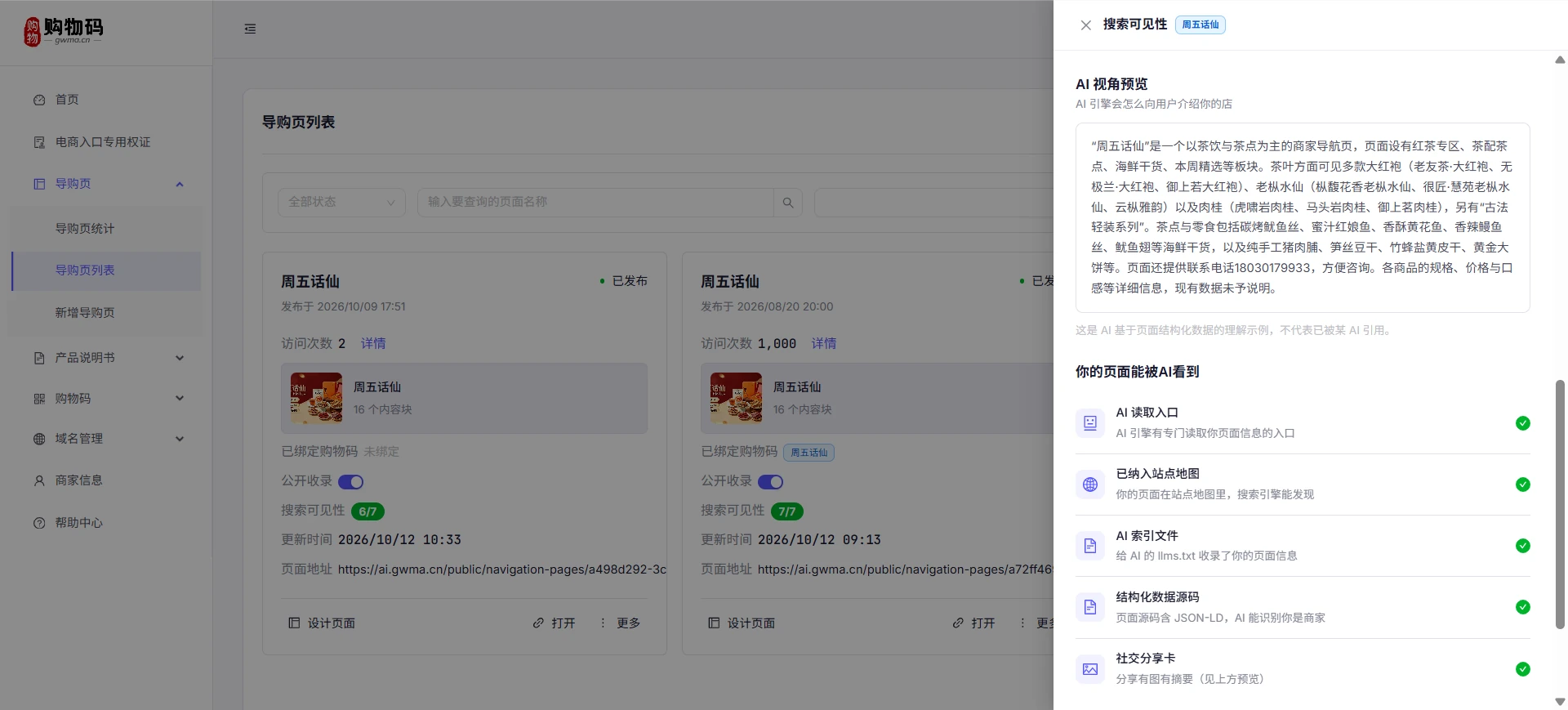The width and height of the screenshot is (1568, 710).
Task: Click the 商家信息 user icon
Action: tap(39, 480)
